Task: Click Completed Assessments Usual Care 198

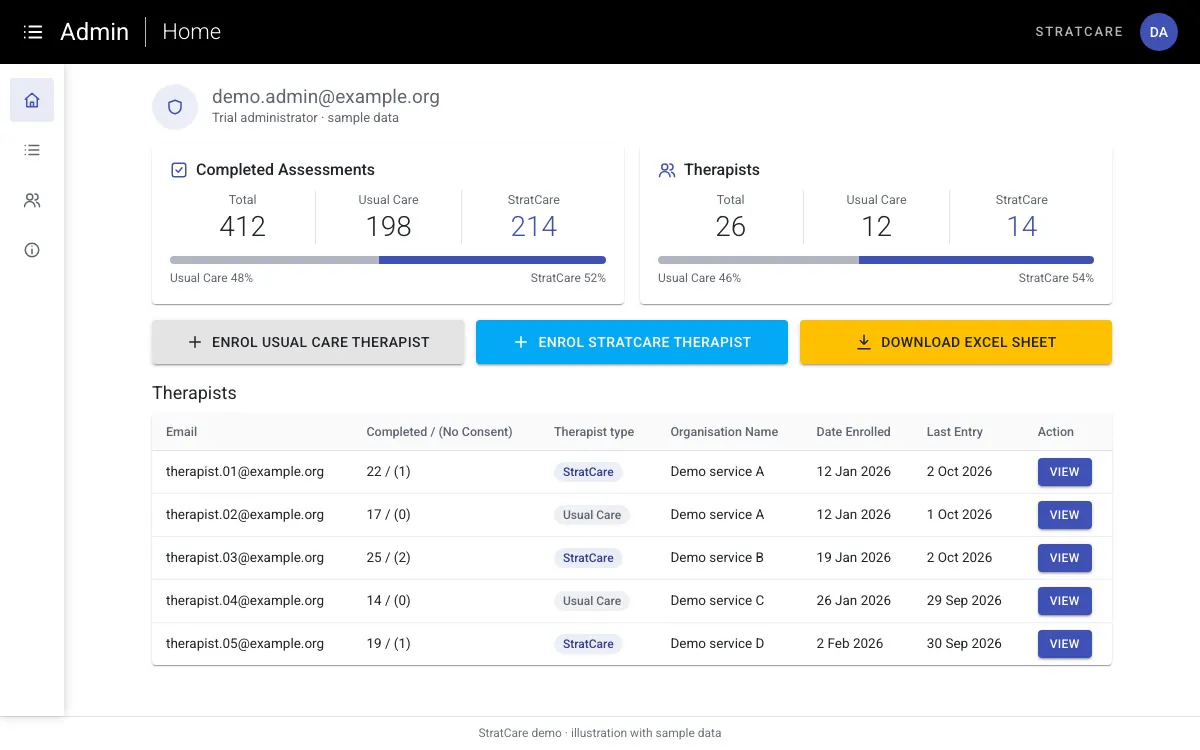Action: click(388, 227)
